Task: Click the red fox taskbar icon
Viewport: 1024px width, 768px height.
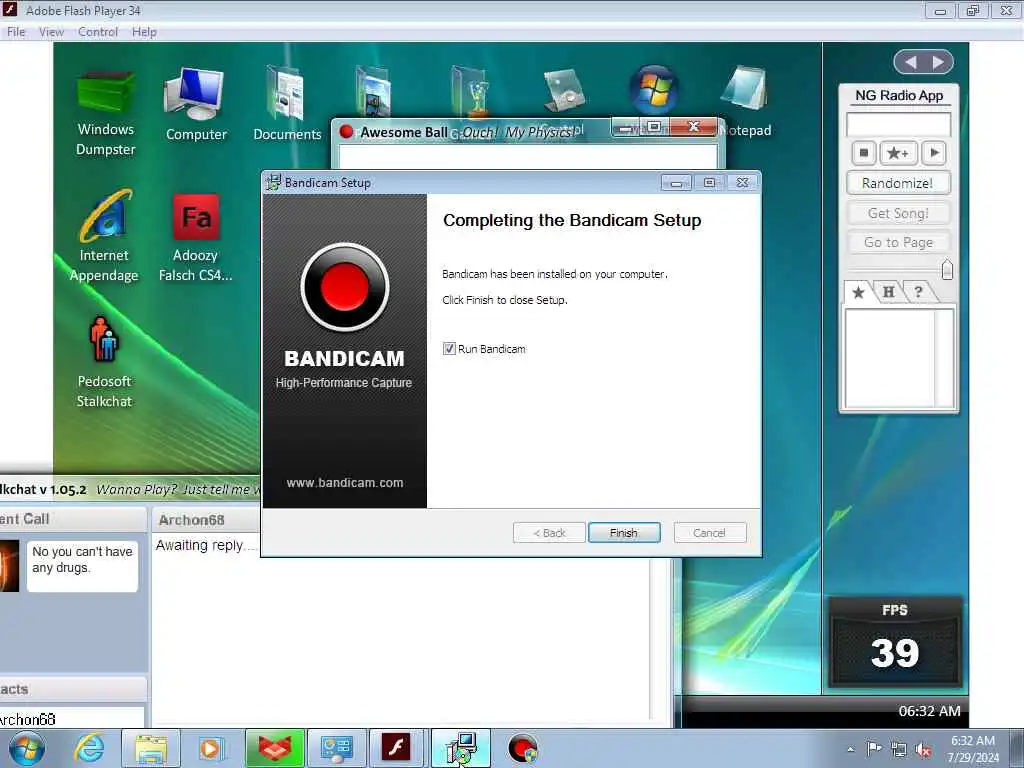Action: point(274,748)
